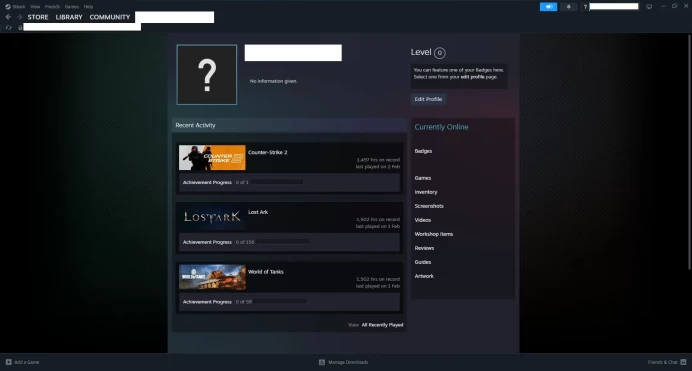The height and width of the screenshot is (371, 692).
Task: Open the Games link in sidebar
Action: pos(423,178)
